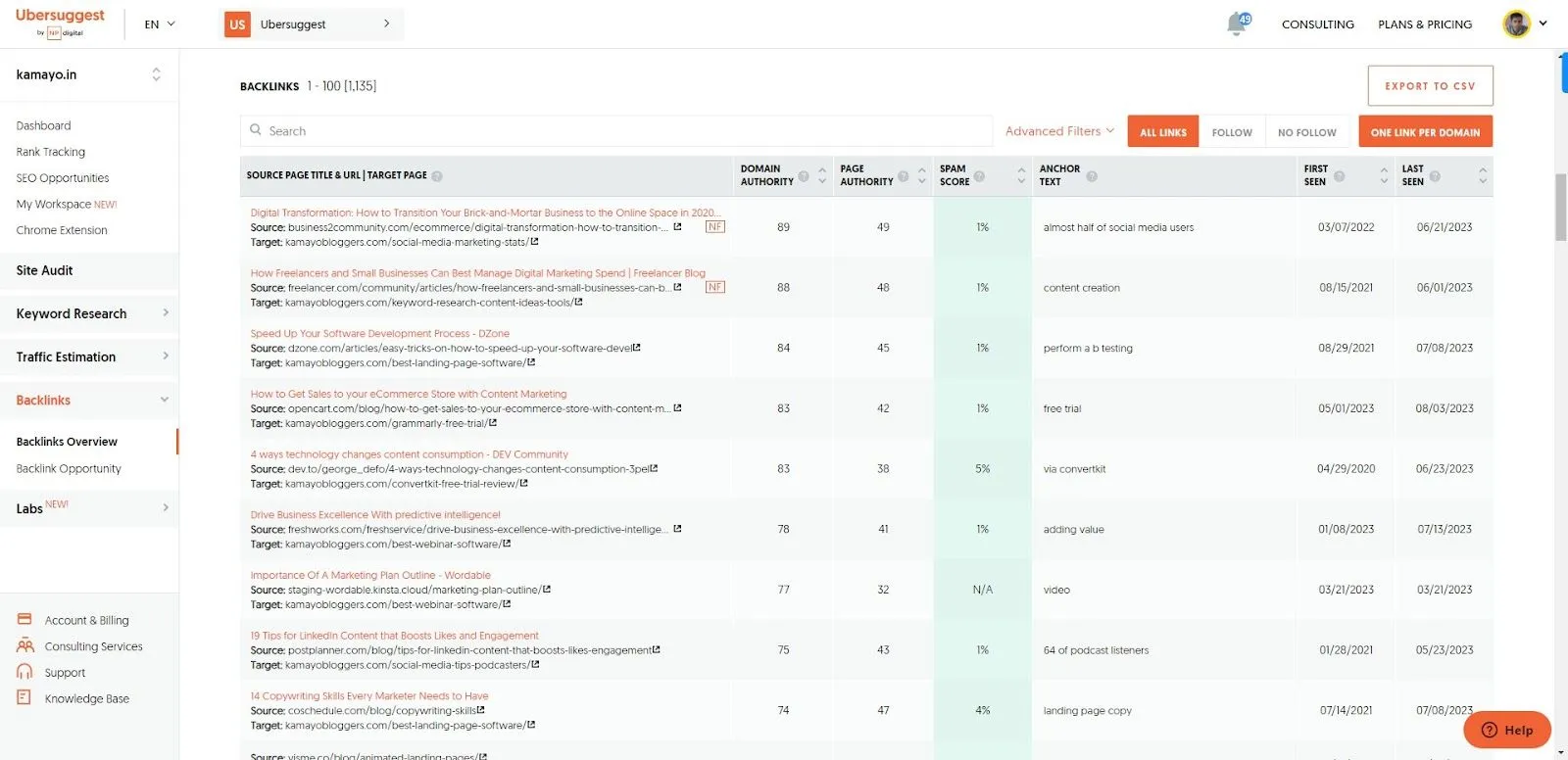Open the notifications bell icon

pos(1238,24)
